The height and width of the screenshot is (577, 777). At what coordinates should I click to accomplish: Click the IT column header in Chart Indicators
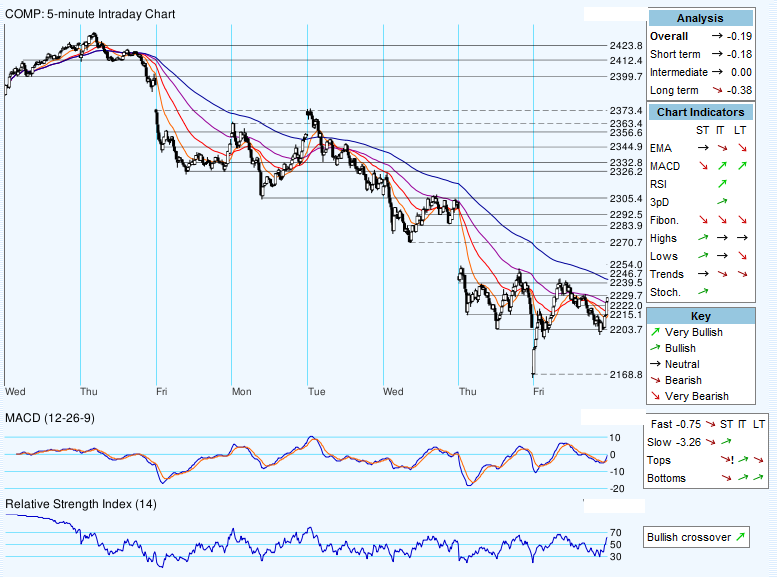tap(720, 130)
